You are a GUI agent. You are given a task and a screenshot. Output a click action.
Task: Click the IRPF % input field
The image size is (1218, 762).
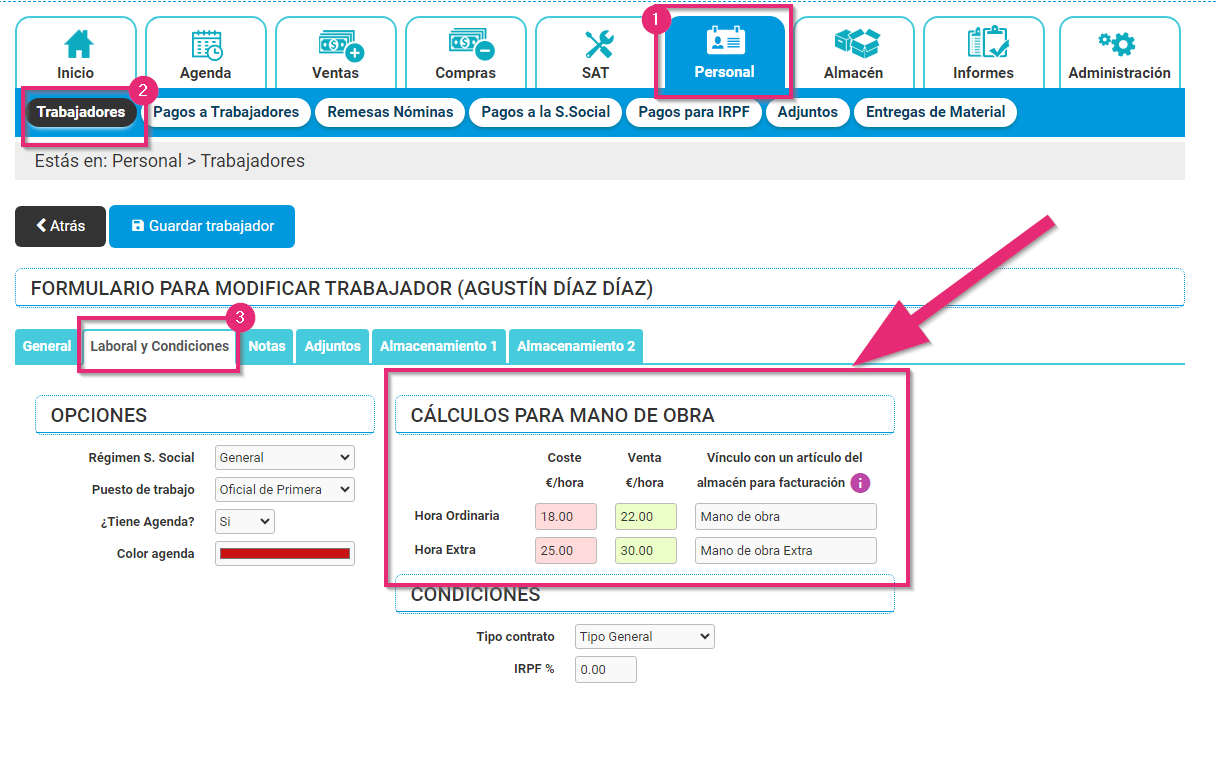pos(605,669)
